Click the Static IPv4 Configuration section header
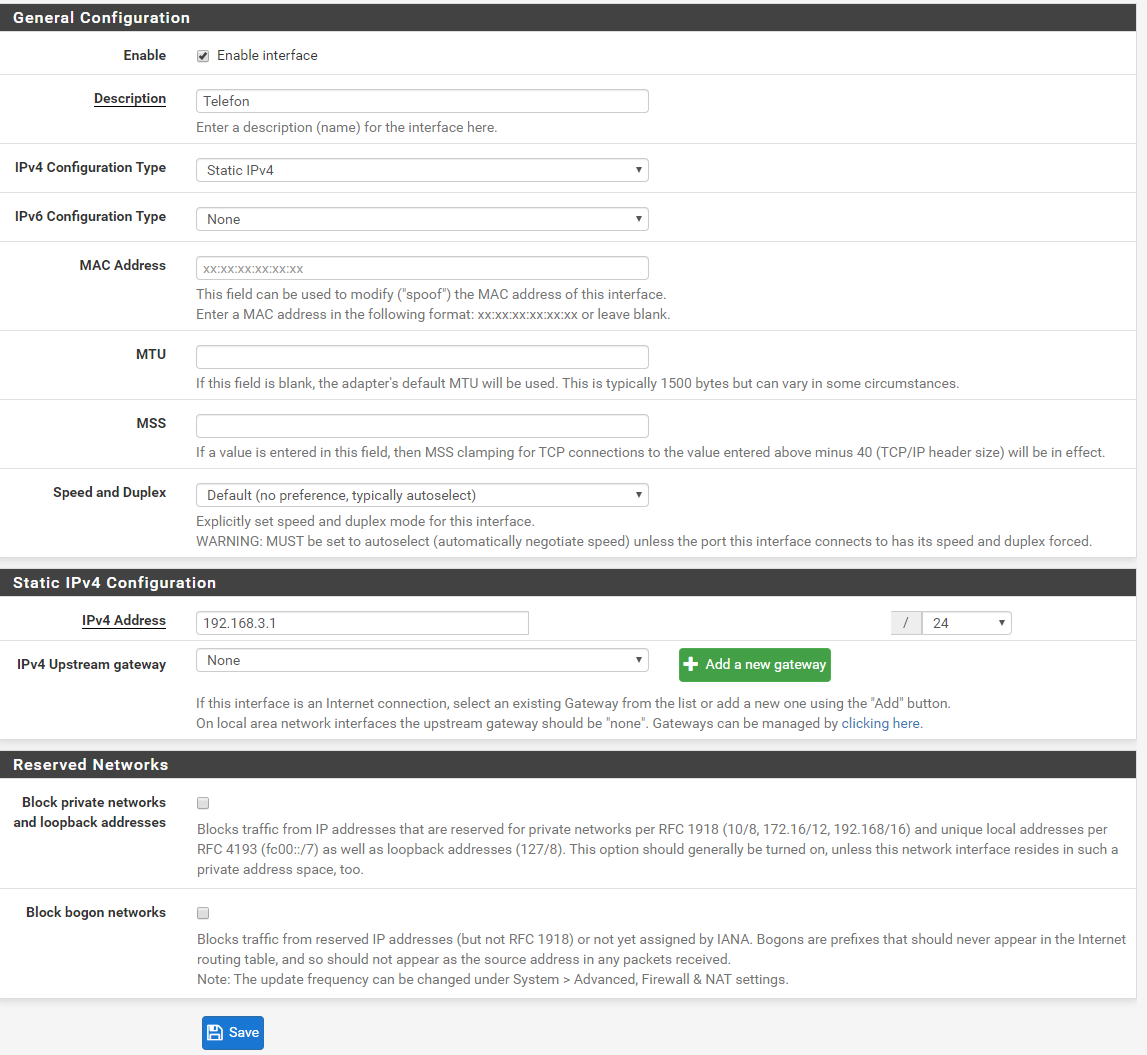Screen dimensions: 1147x1055 pos(568,582)
